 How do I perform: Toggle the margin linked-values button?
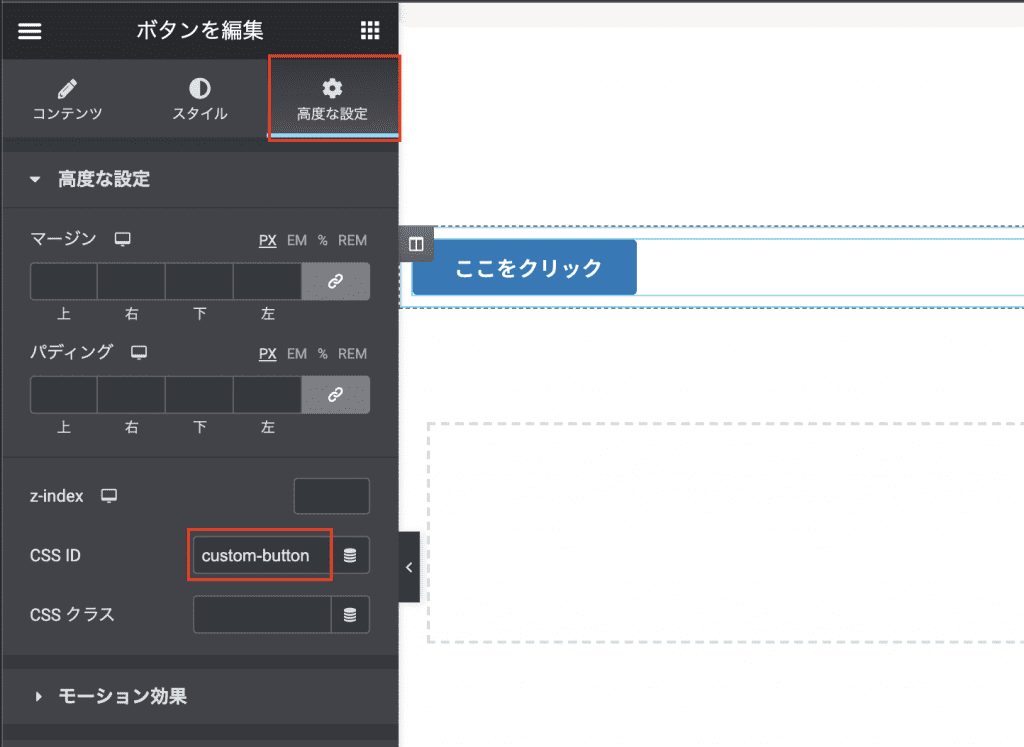pyautogui.click(x=335, y=282)
